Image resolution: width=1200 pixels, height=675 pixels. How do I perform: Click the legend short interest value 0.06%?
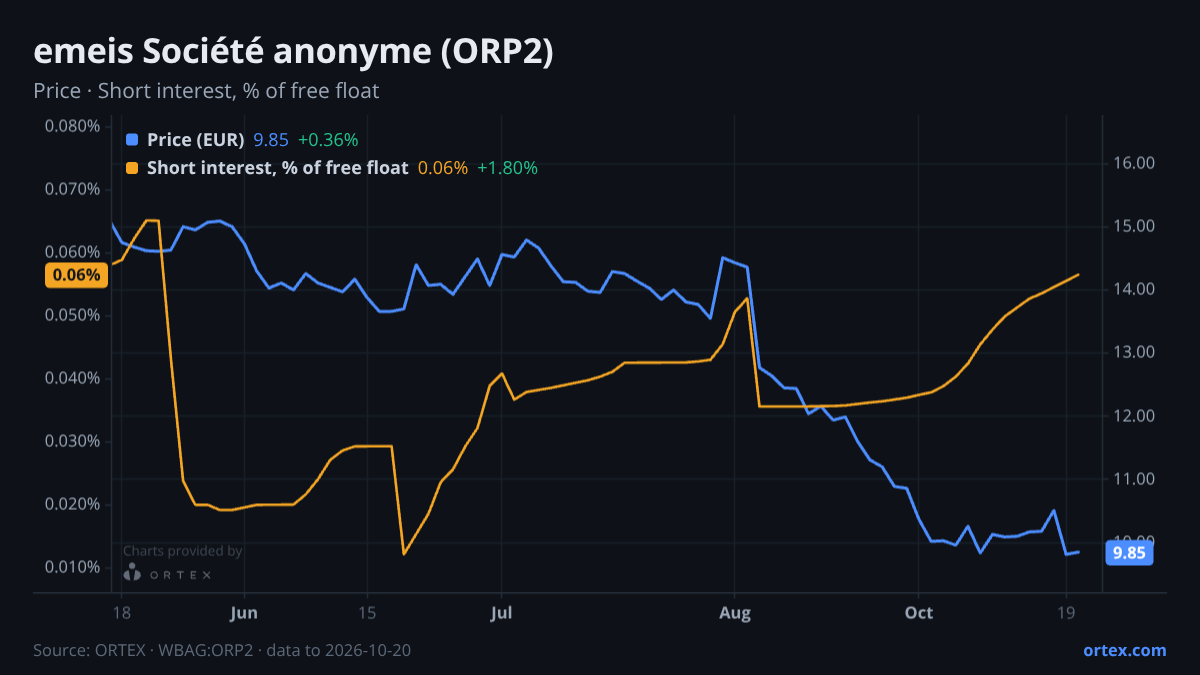tap(442, 168)
